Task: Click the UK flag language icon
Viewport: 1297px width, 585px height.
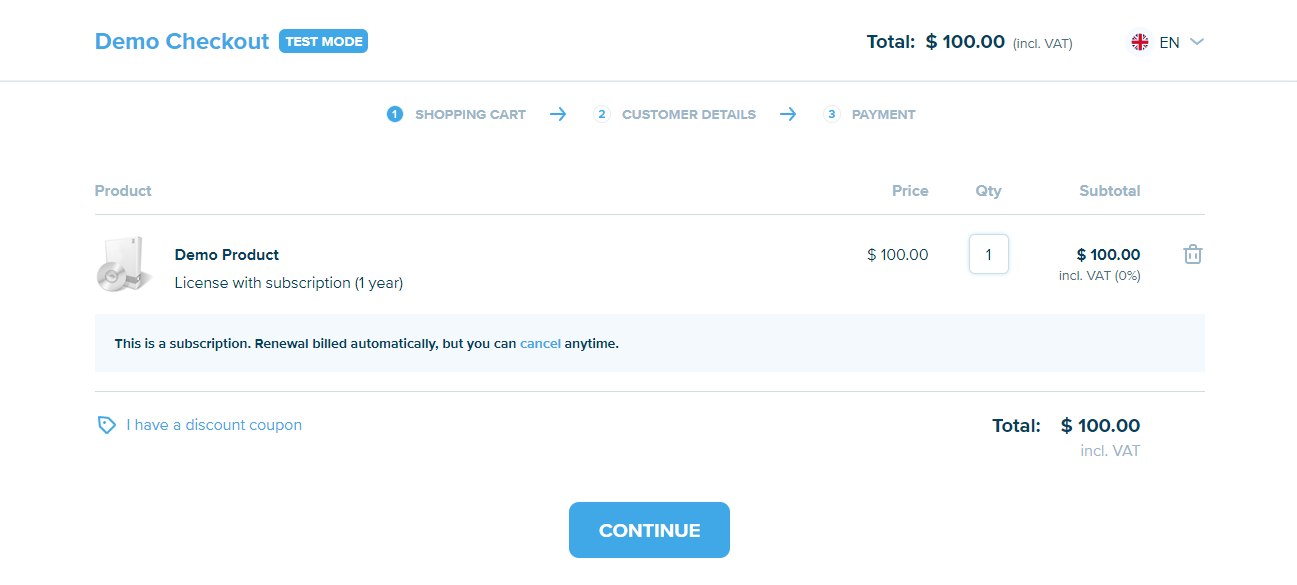Action: (x=1140, y=42)
